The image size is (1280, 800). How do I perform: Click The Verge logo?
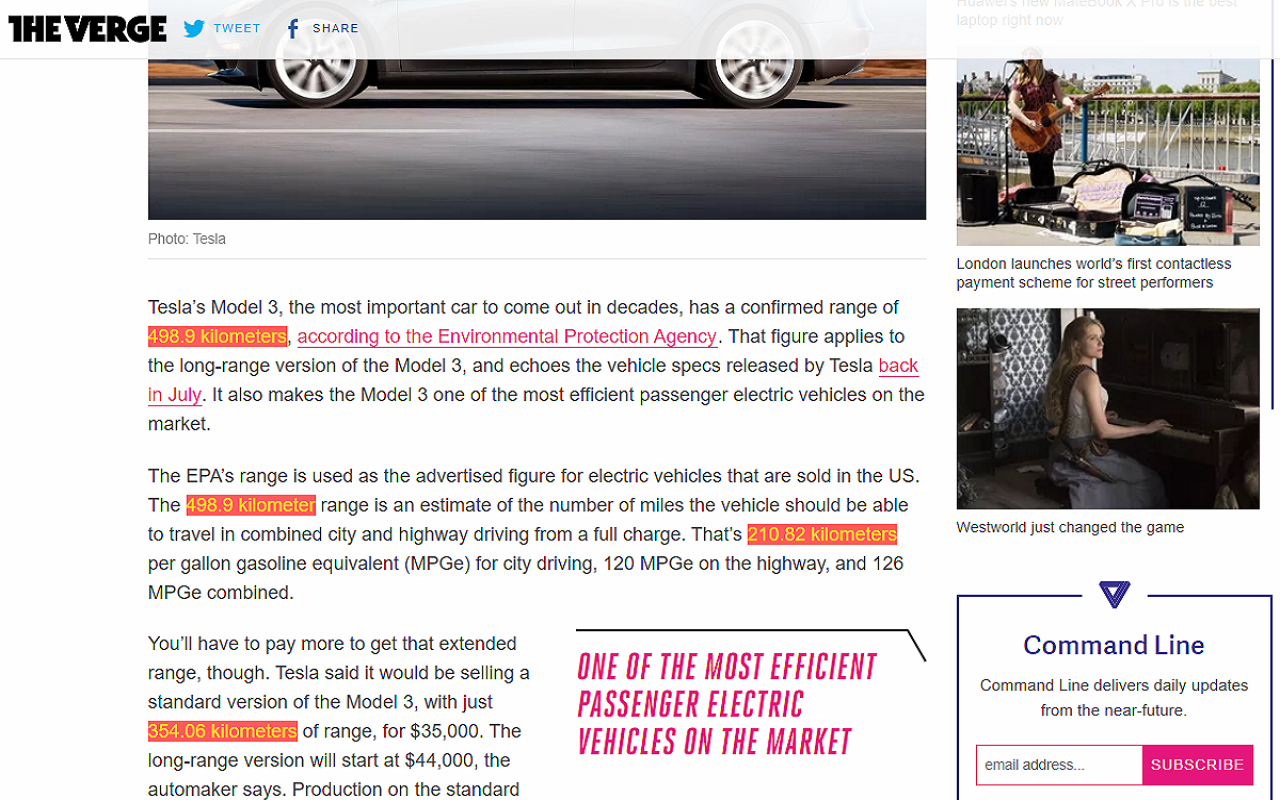87,29
